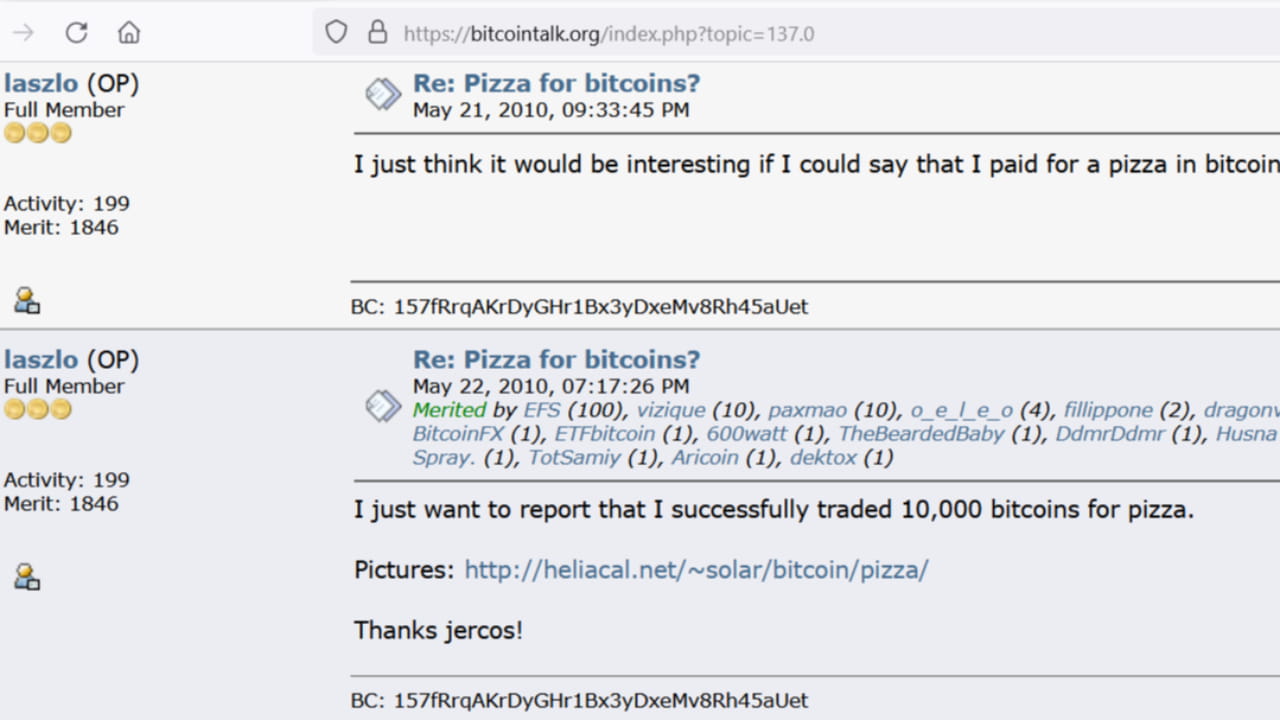The height and width of the screenshot is (720, 1280).
Task: Click the profile person icon under laszlo's first post
Action: click(26, 297)
